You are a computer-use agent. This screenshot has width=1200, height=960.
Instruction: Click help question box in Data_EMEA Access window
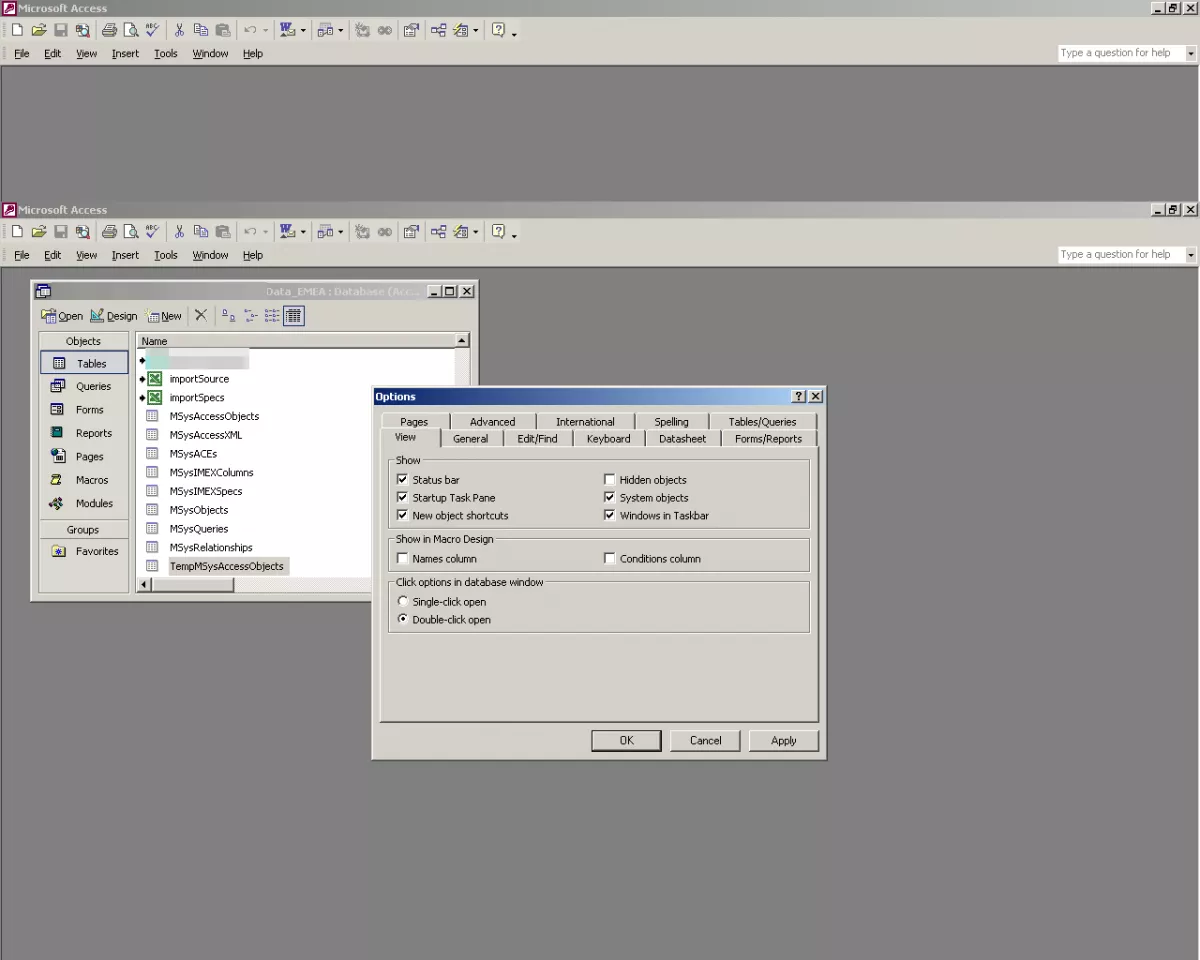point(1121,255)
